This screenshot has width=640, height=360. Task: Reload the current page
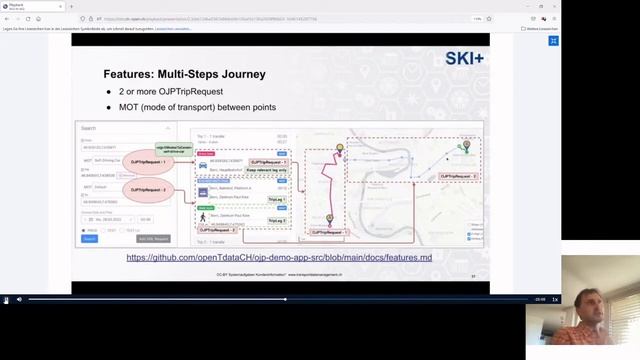28,19
